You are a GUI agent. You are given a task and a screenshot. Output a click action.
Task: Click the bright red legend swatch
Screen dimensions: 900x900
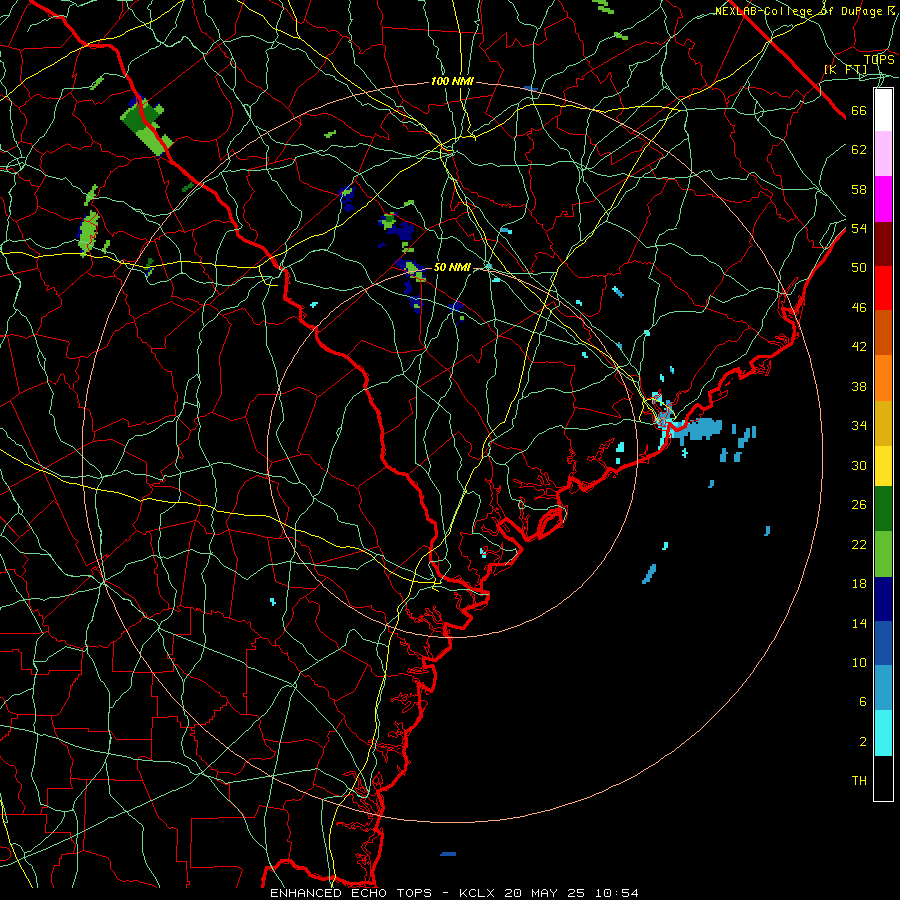883,288
